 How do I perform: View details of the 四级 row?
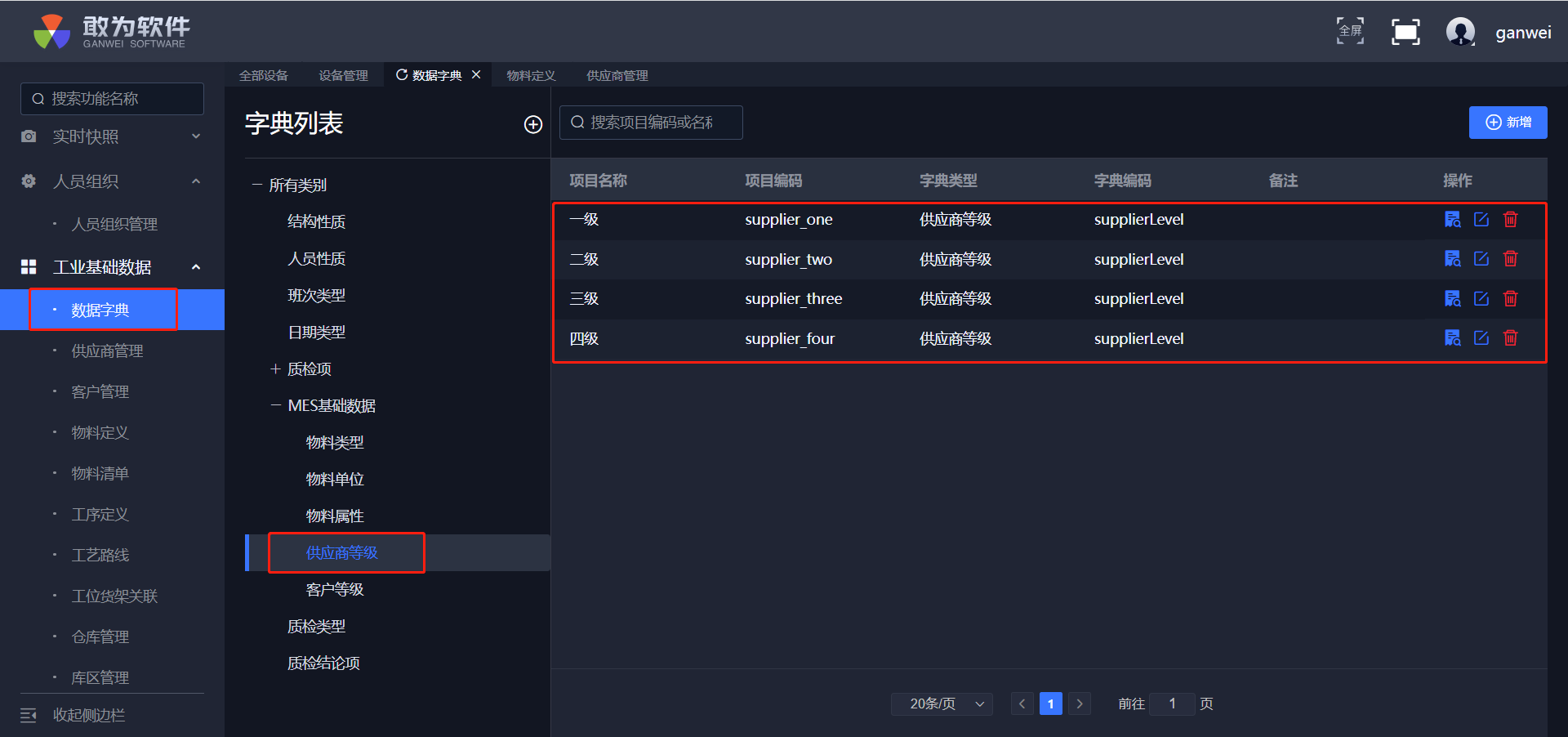[x=1453, y=338]
